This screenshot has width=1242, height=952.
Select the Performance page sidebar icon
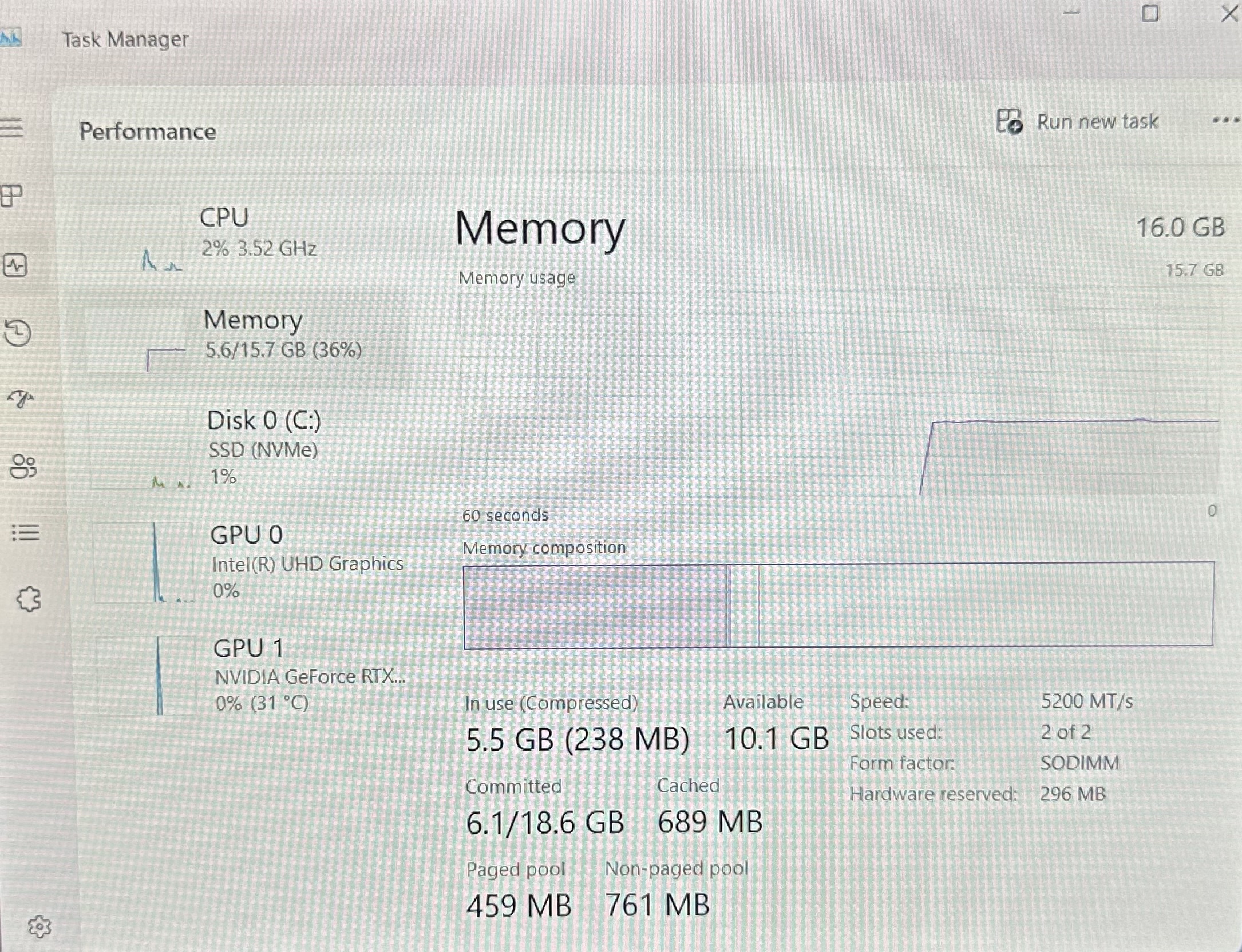(x=15, y=266)
